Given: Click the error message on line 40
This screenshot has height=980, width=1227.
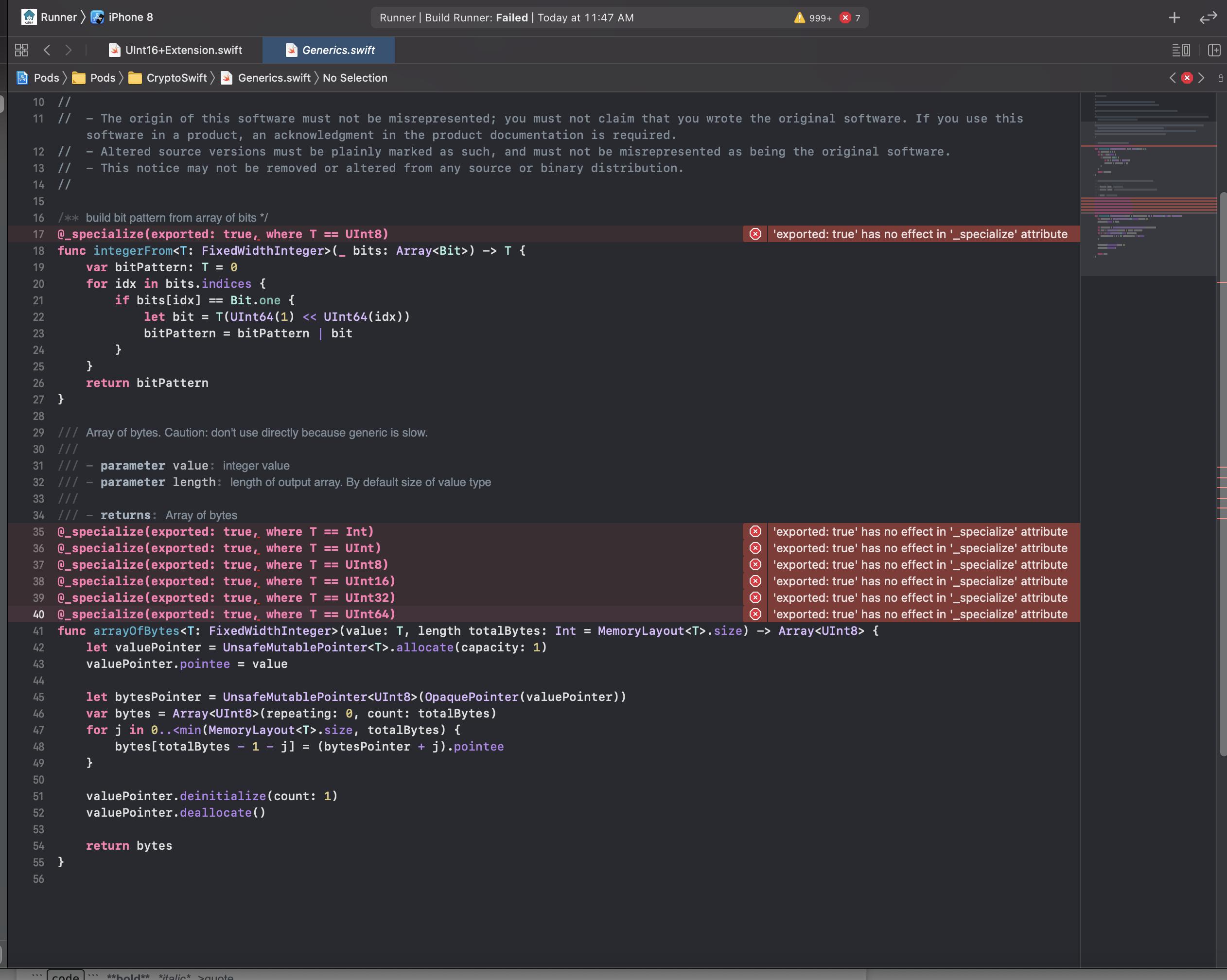Looking at the screenshot, I should 920,614.
